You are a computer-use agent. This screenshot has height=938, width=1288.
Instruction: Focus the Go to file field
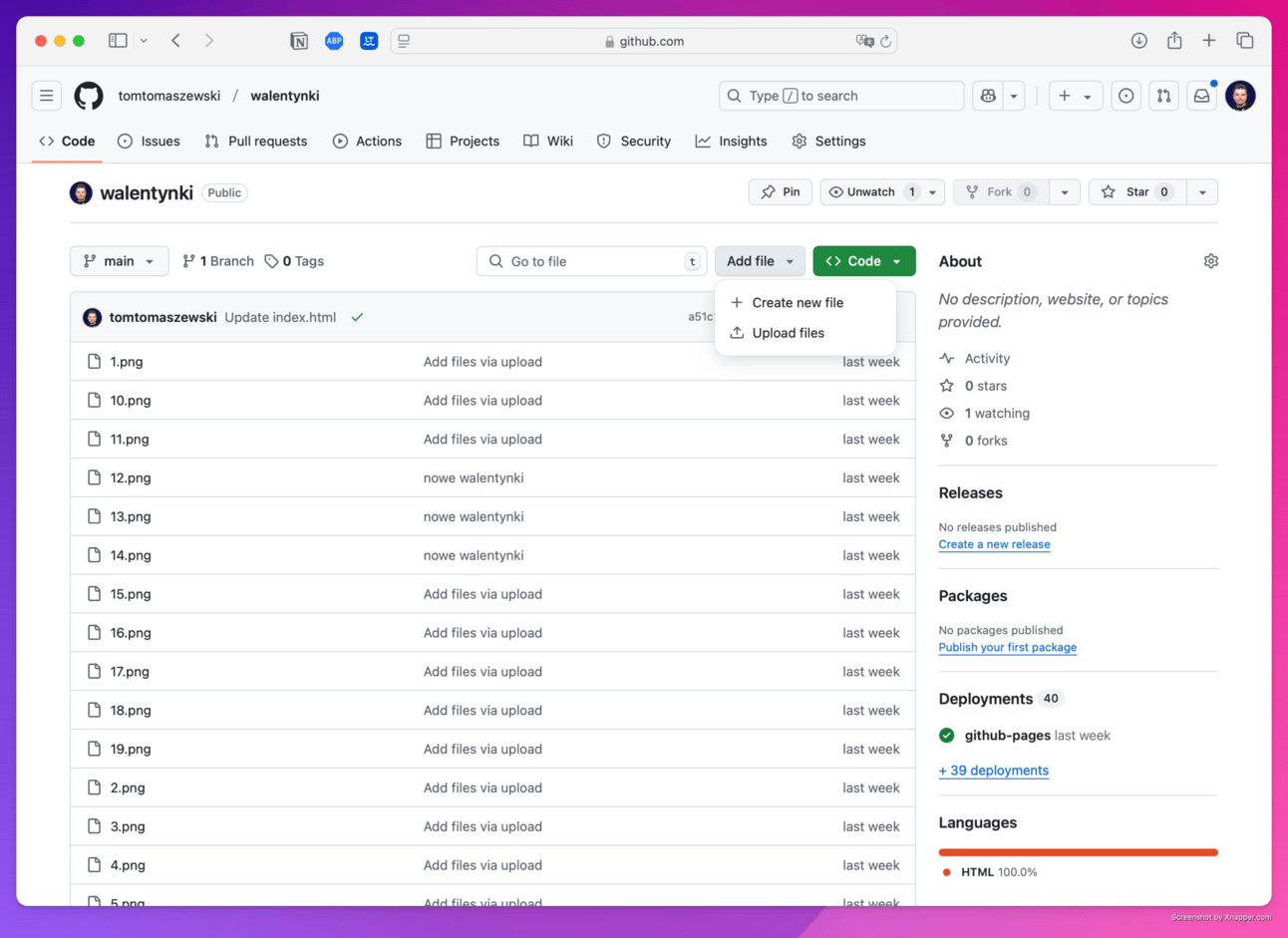pyautogui.click(x=591, y=261)
